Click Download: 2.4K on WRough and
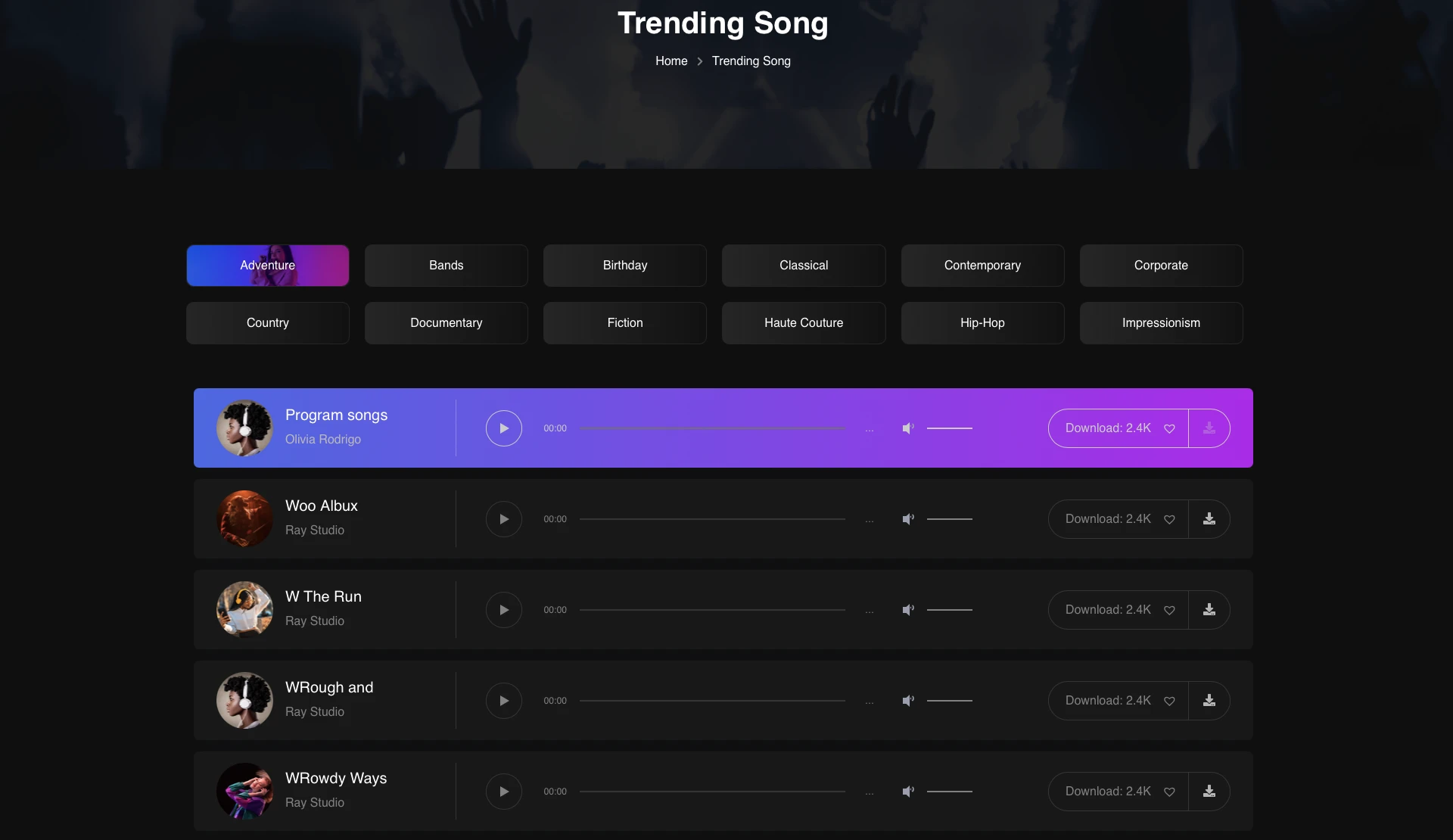1453x840 pixels. point(1108,701)
